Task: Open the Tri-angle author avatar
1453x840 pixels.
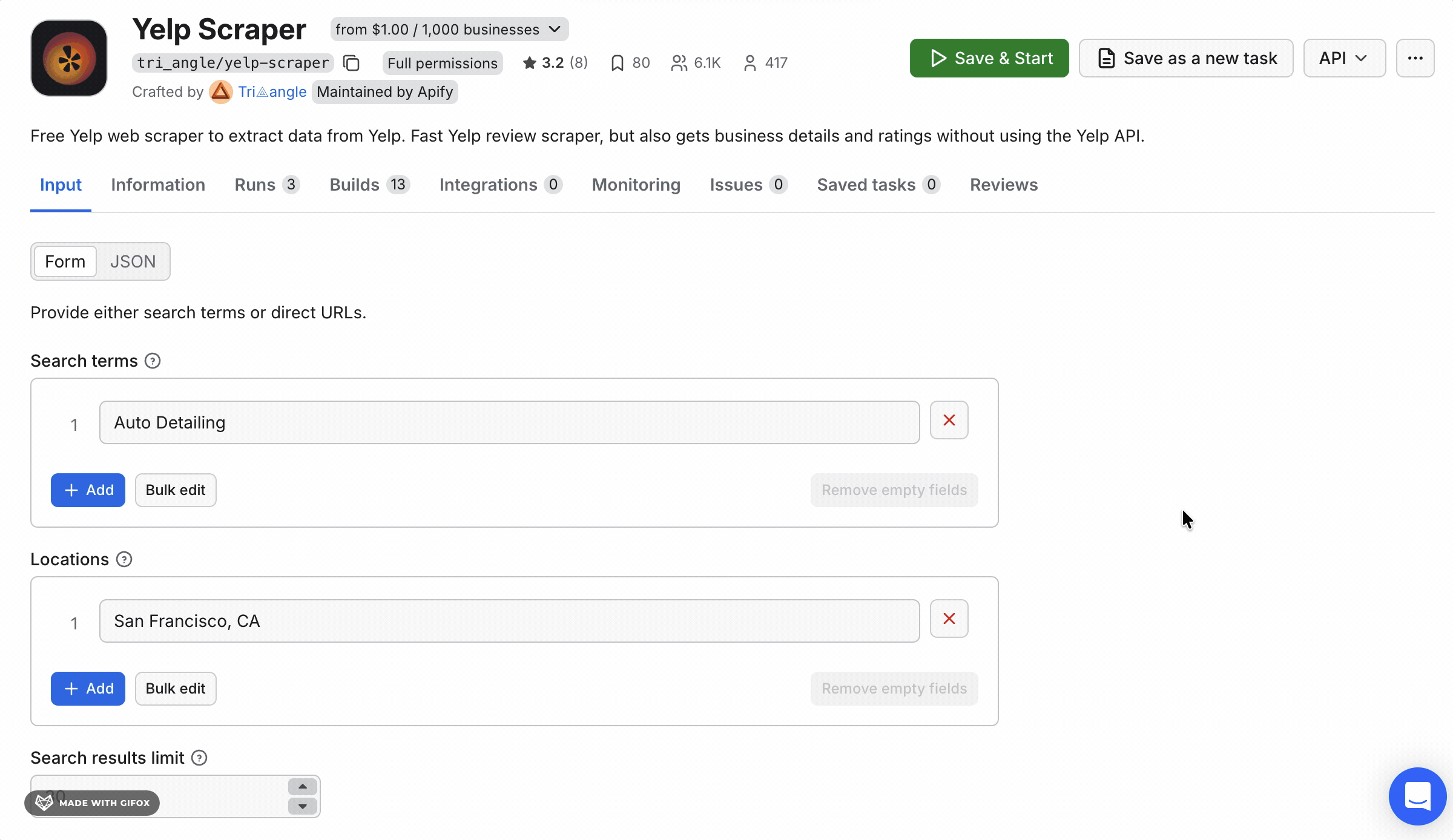Action: click(x=221, y=92)
